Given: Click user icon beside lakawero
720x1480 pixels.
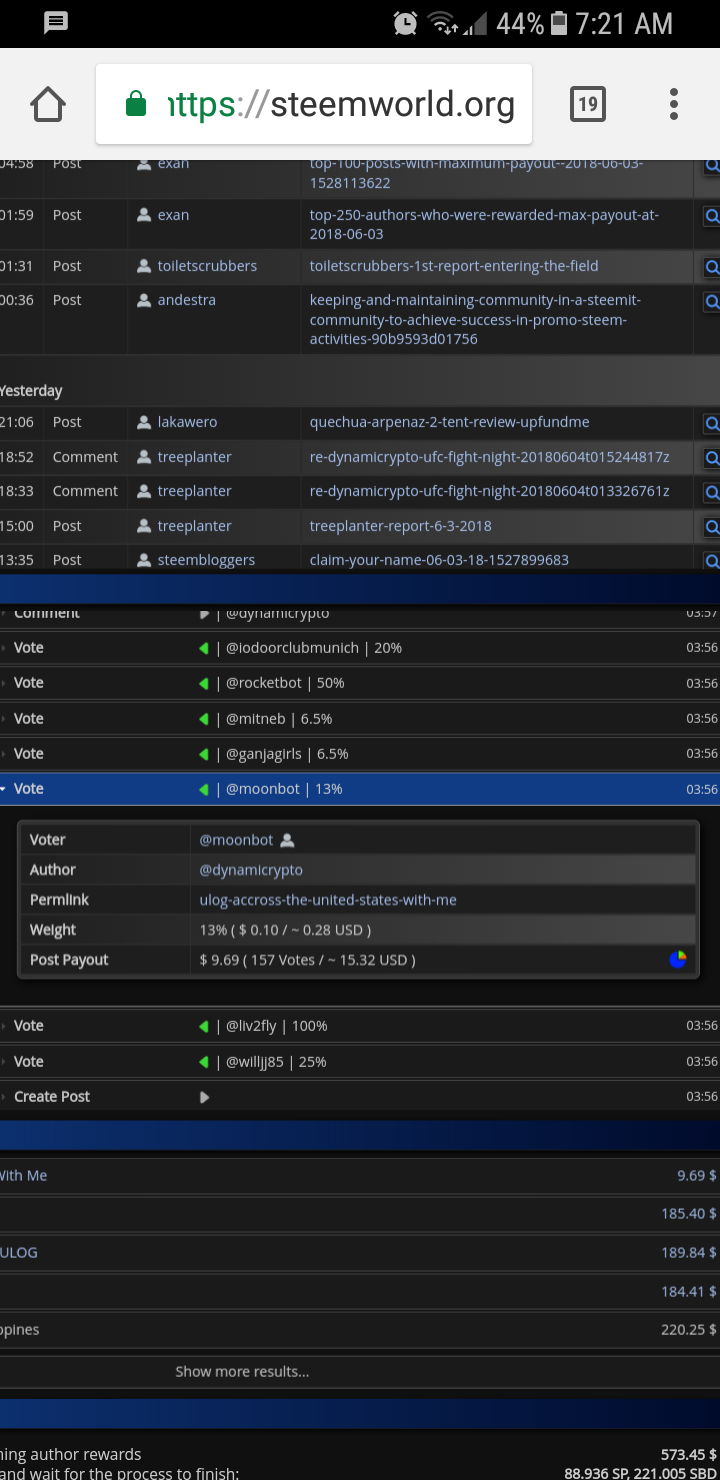Looking at the screenshot, I should click(x=144, y=422).
